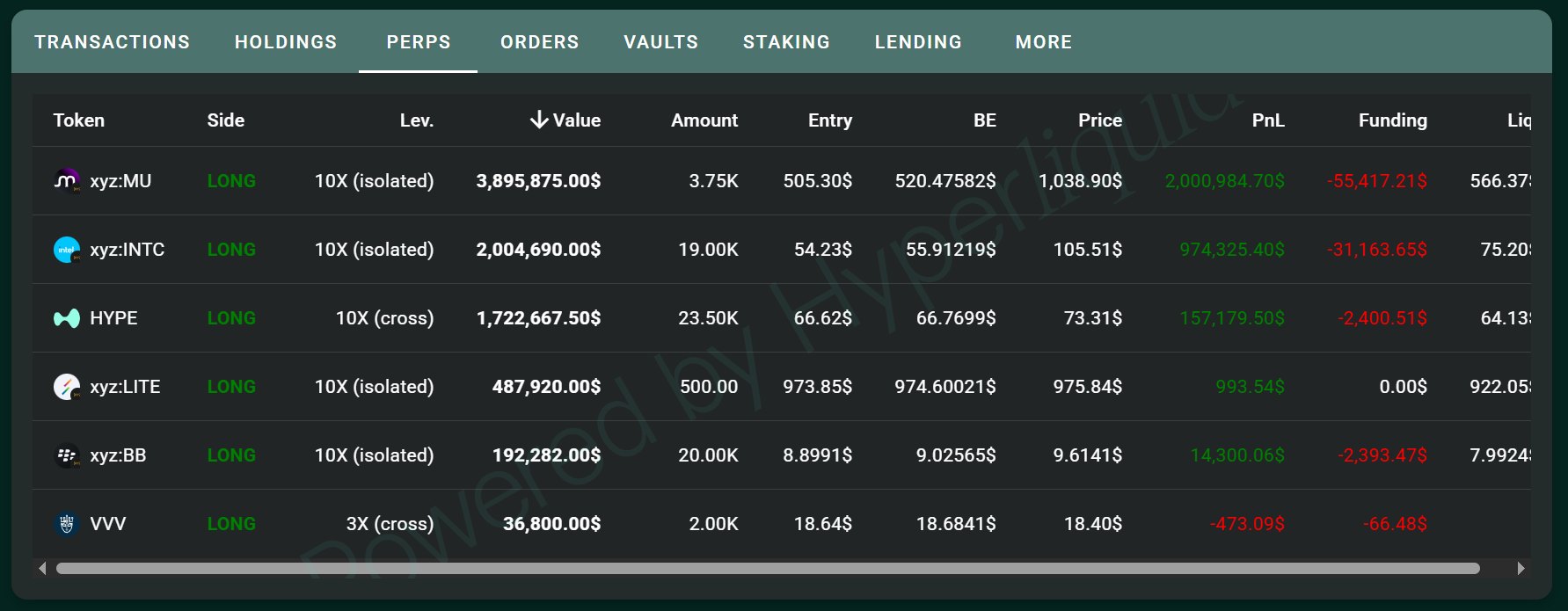Click the 3X (cross) leverage cell
This screenshot has width=1568, height=611.
(390, 524)
